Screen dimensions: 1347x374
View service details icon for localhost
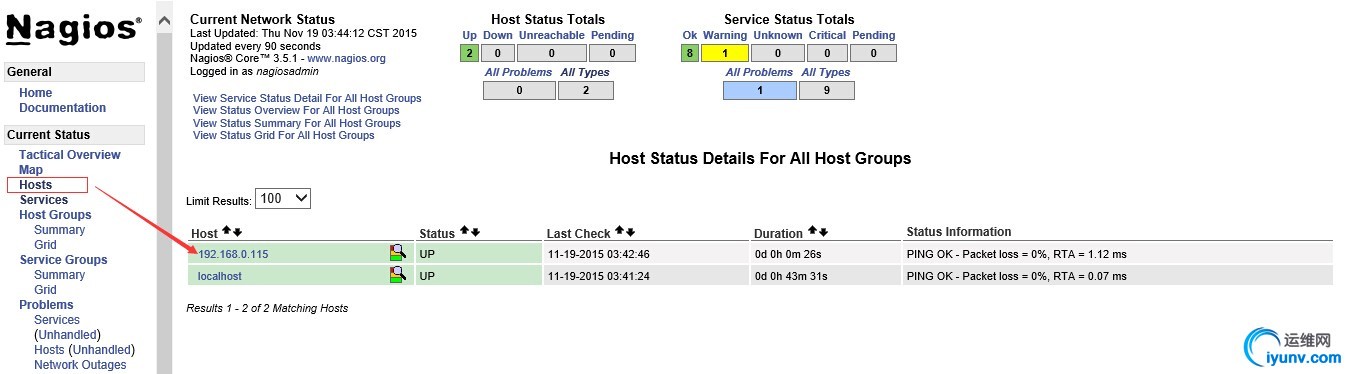tap(397, 274)
